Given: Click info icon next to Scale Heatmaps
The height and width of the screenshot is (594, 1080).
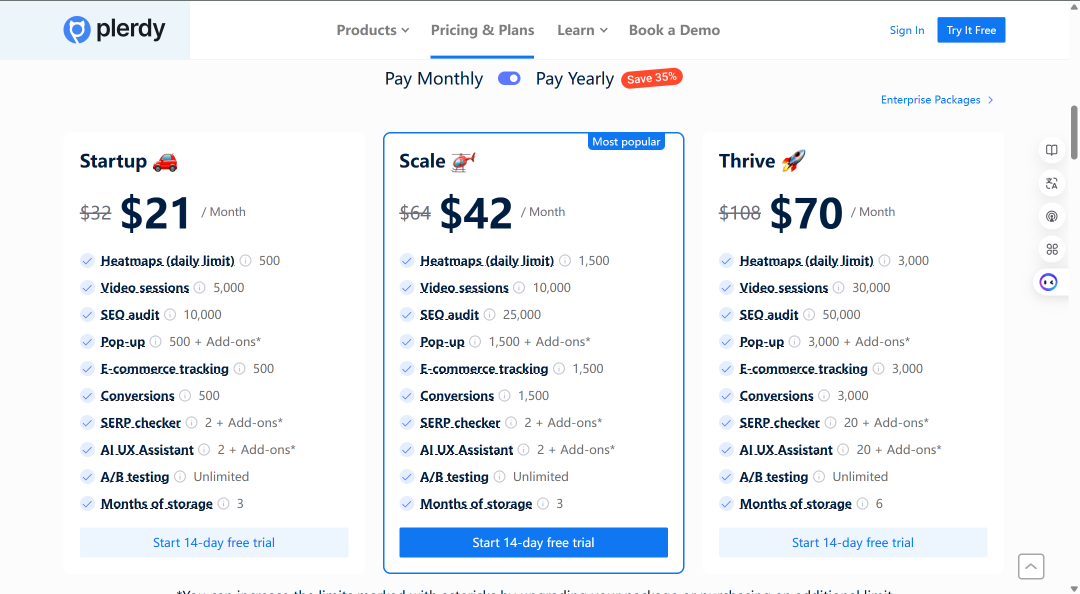Looking at the screenshot, I should pyautogui.click(x=565, y=260).
